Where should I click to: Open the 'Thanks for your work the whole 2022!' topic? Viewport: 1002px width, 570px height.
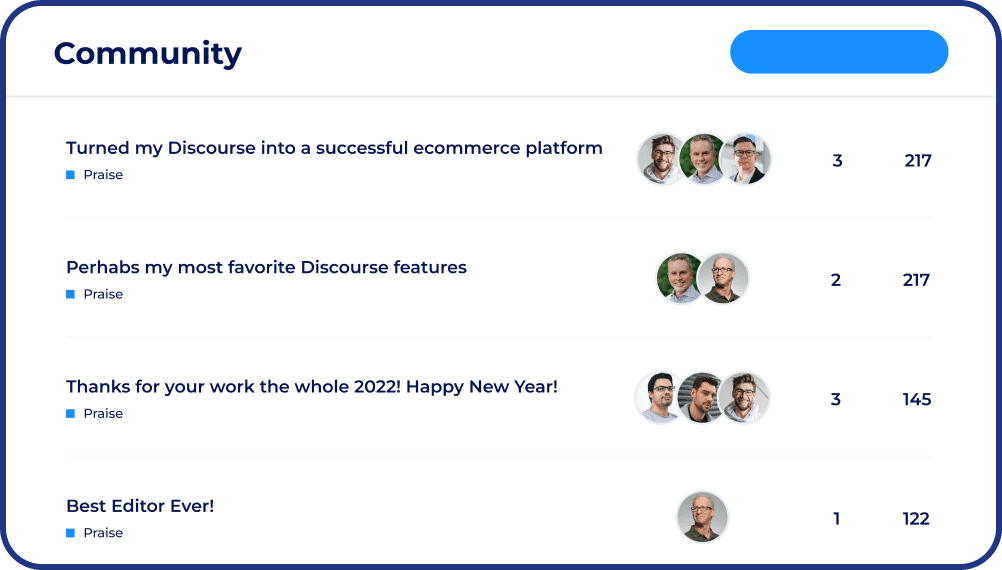click(x=312, y=387)
